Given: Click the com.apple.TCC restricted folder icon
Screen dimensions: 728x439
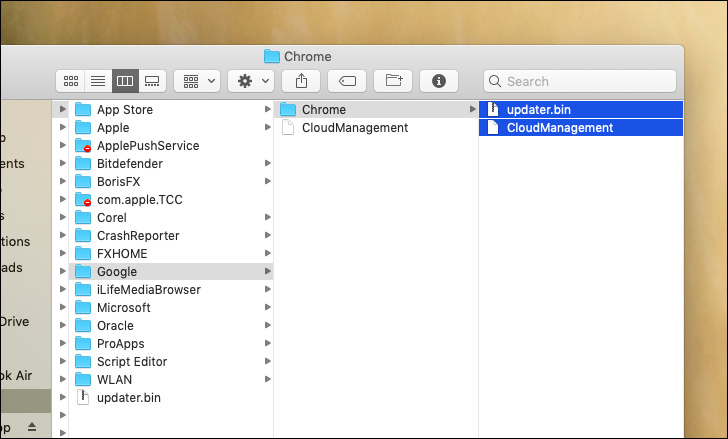Looking at the screenshot, I should coord(83,200).
